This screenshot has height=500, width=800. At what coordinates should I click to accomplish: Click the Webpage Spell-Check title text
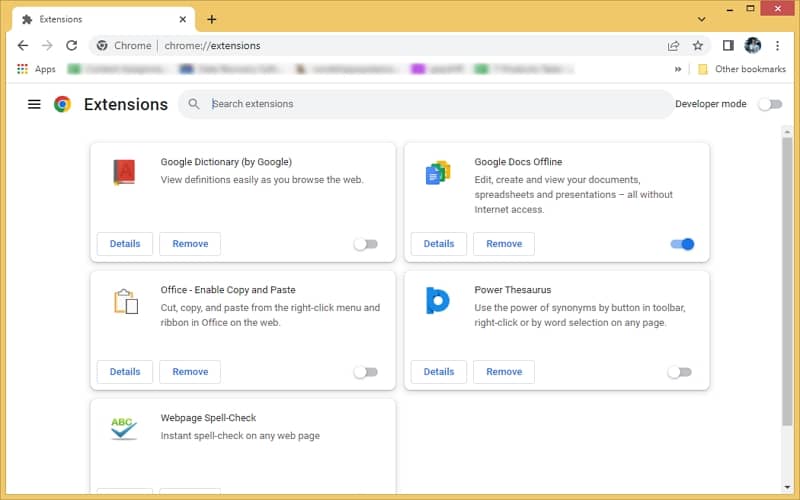(208, 418)
